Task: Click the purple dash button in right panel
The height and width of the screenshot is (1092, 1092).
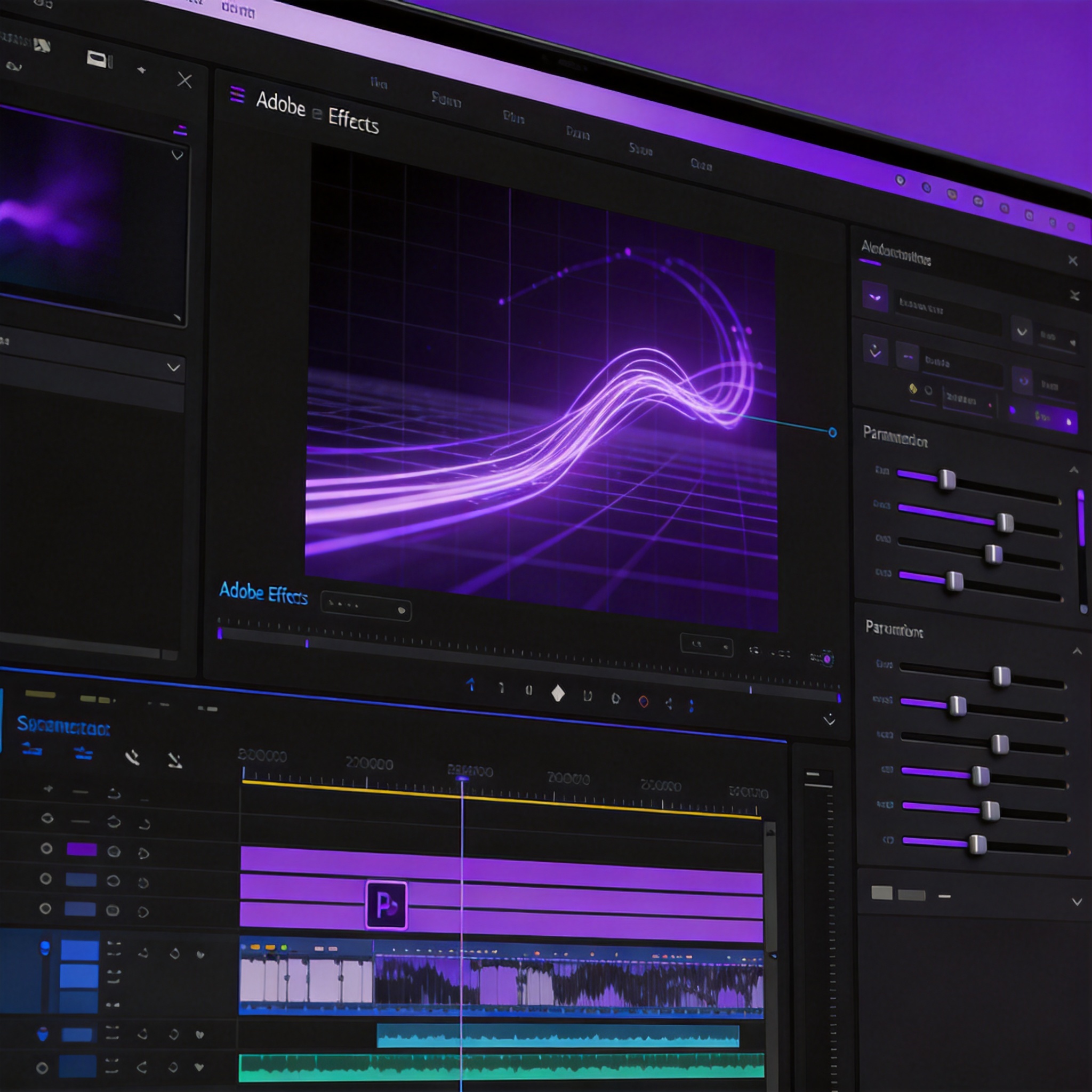Action: tap(908, 357)
